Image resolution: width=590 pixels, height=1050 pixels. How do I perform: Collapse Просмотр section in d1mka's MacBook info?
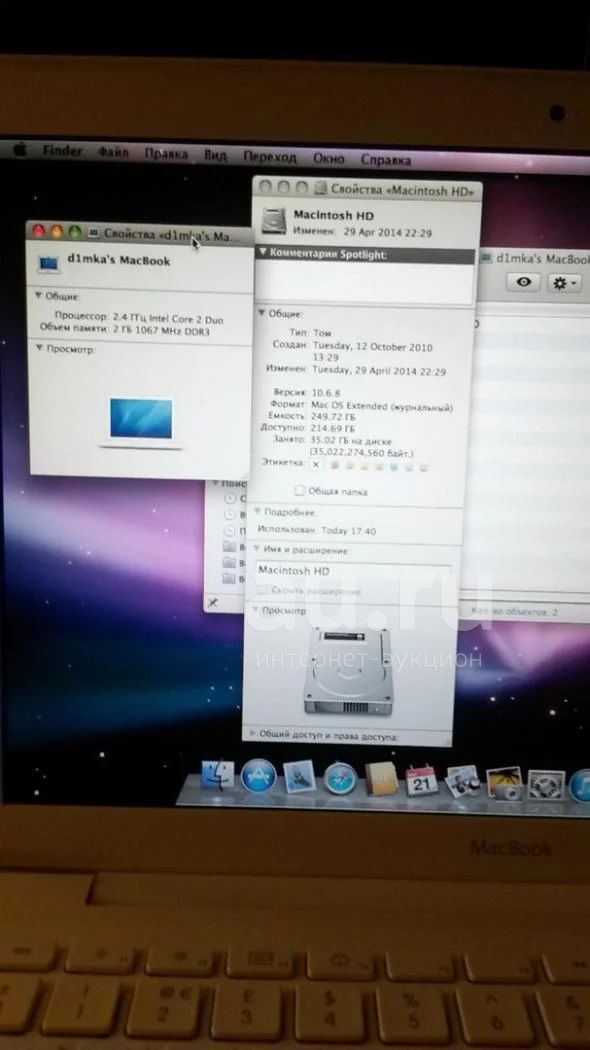[39, 348]
